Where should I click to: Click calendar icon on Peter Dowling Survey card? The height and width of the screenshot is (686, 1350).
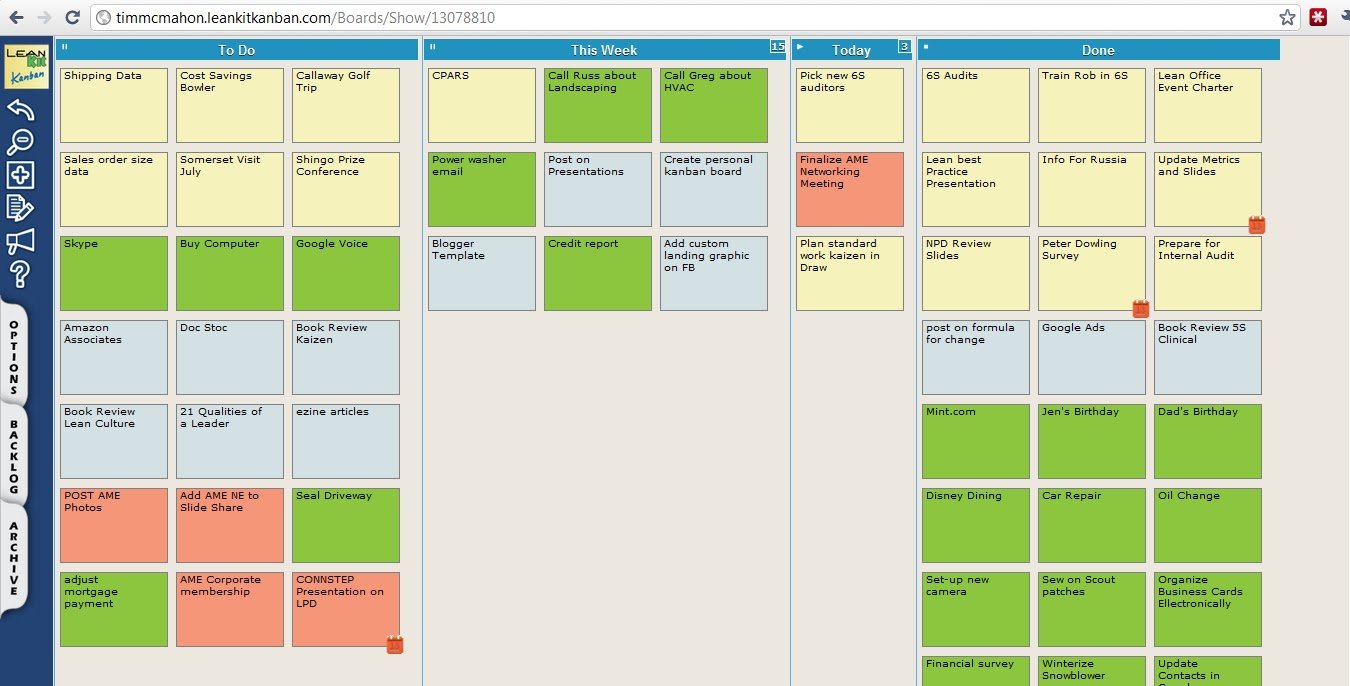[1140, 309]
